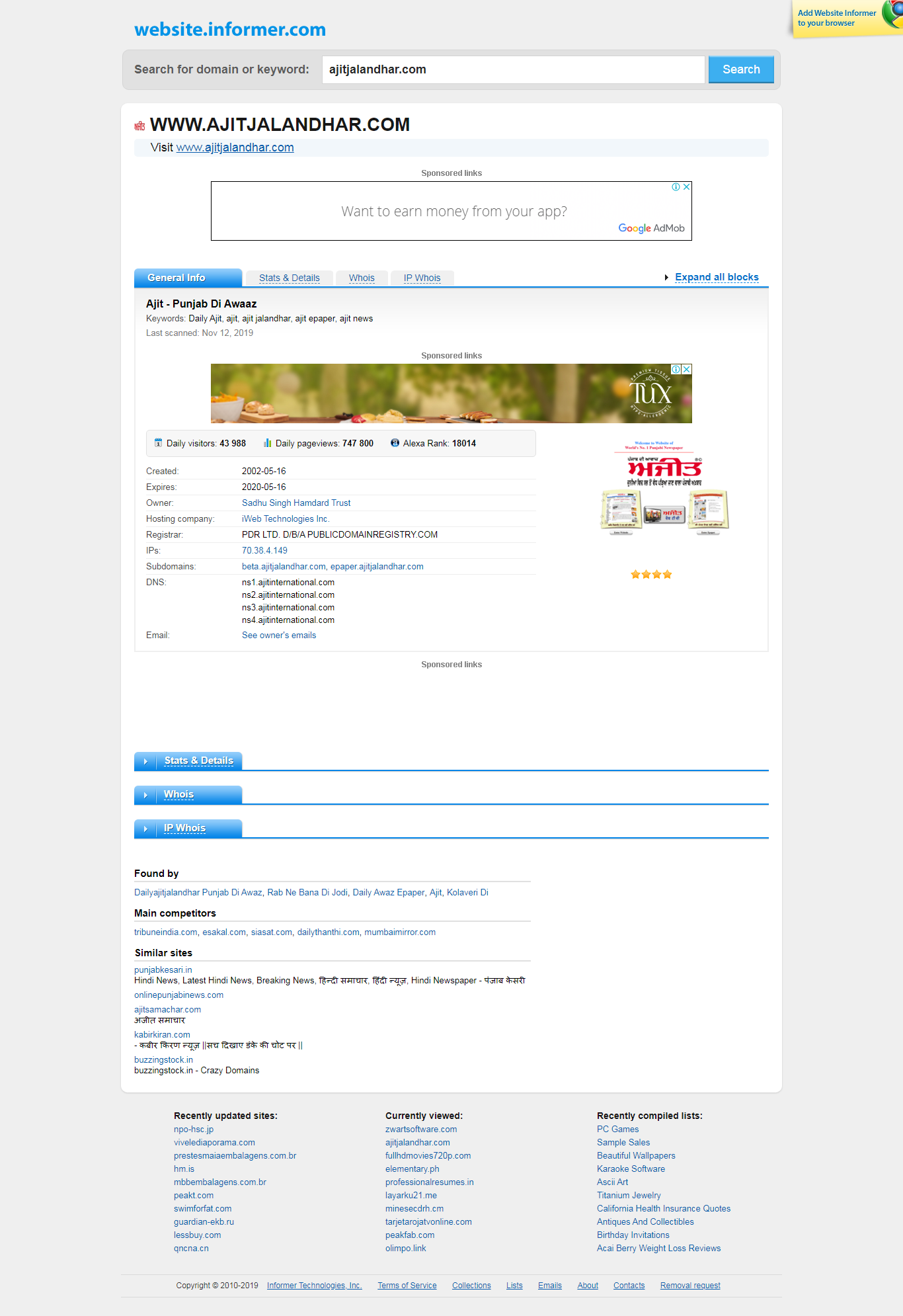Open Acai Berry Weight Loss Reviews list
The image size is (903, 1316).
coord(658,1249)
